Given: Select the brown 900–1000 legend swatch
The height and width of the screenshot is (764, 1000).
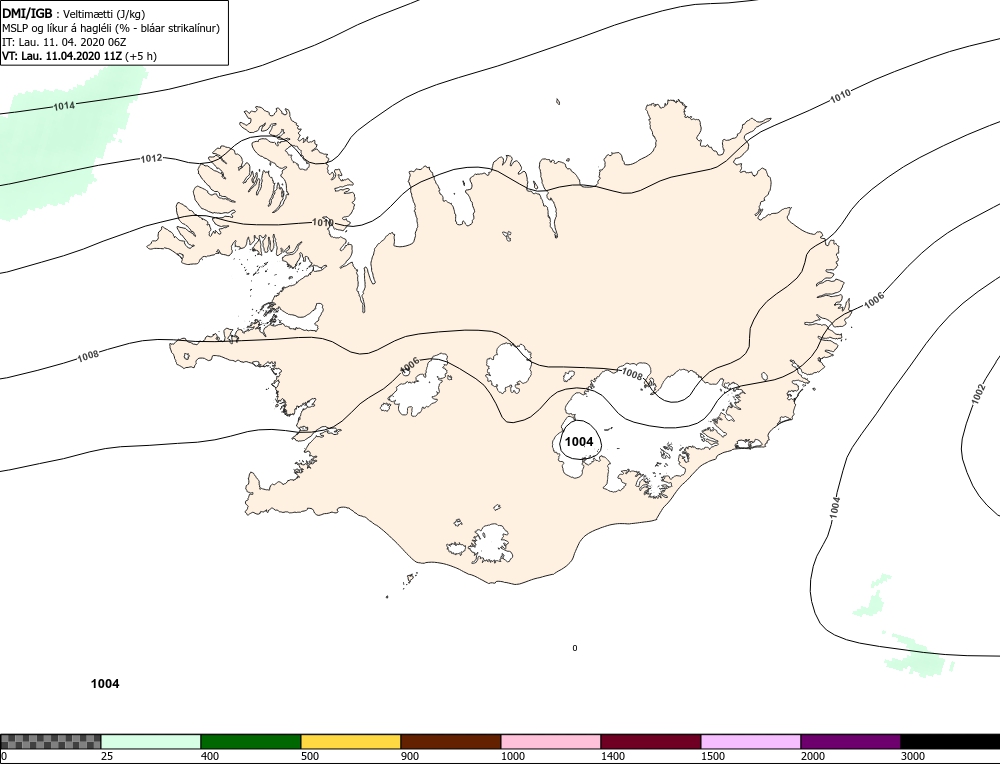Looking at the screenshot, I should [450, 742].
